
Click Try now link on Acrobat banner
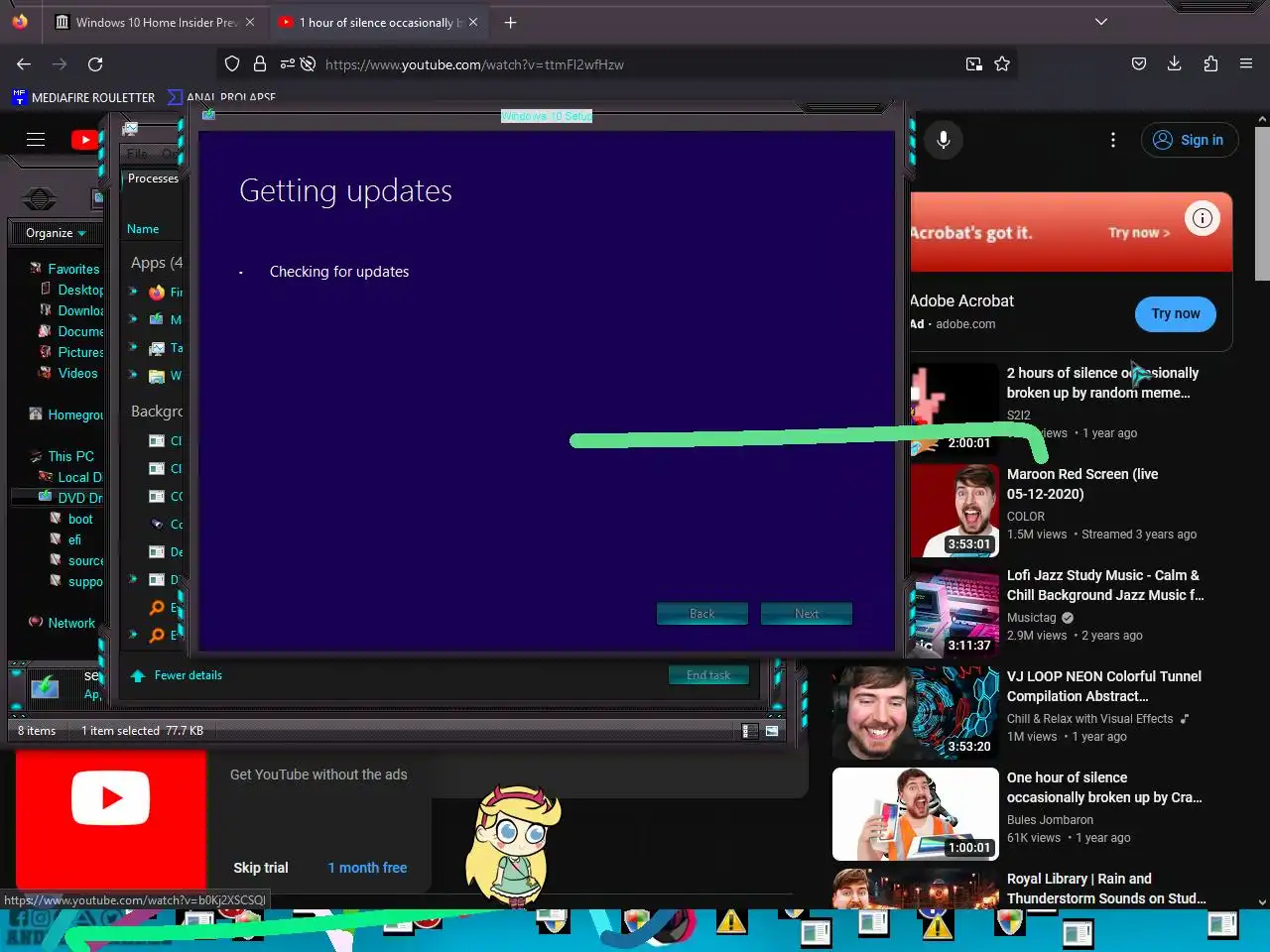[x=1139, y=233]
